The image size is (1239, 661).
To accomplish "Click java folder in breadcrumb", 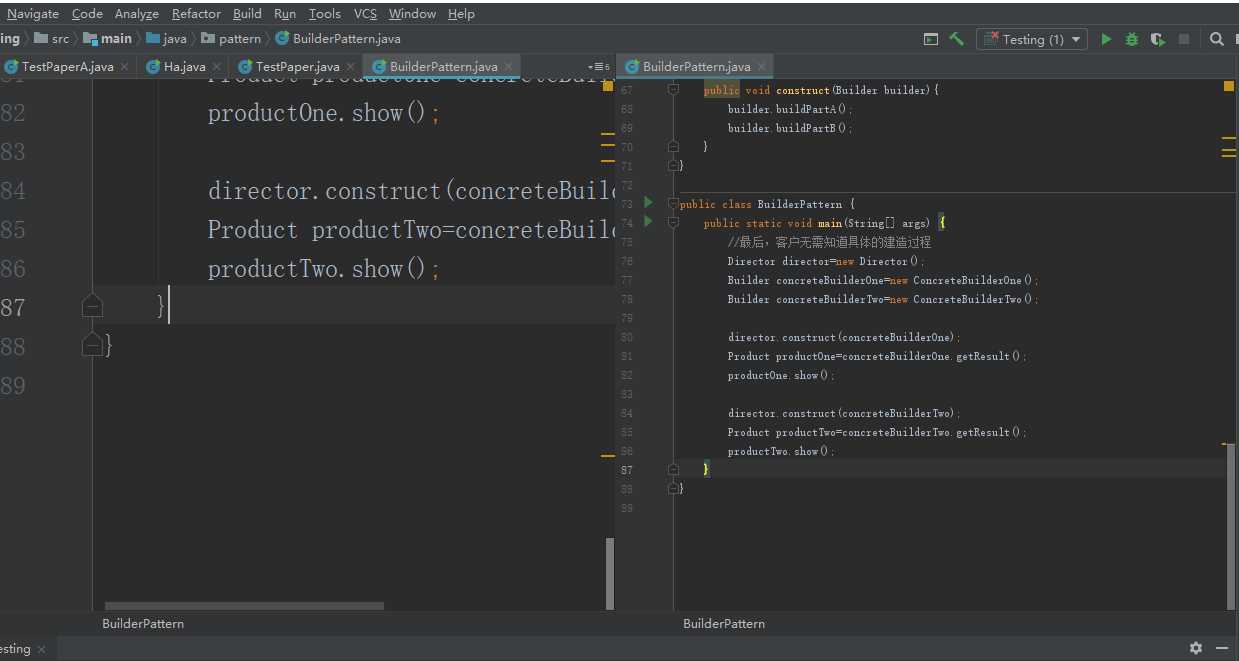I will point(166,39).
